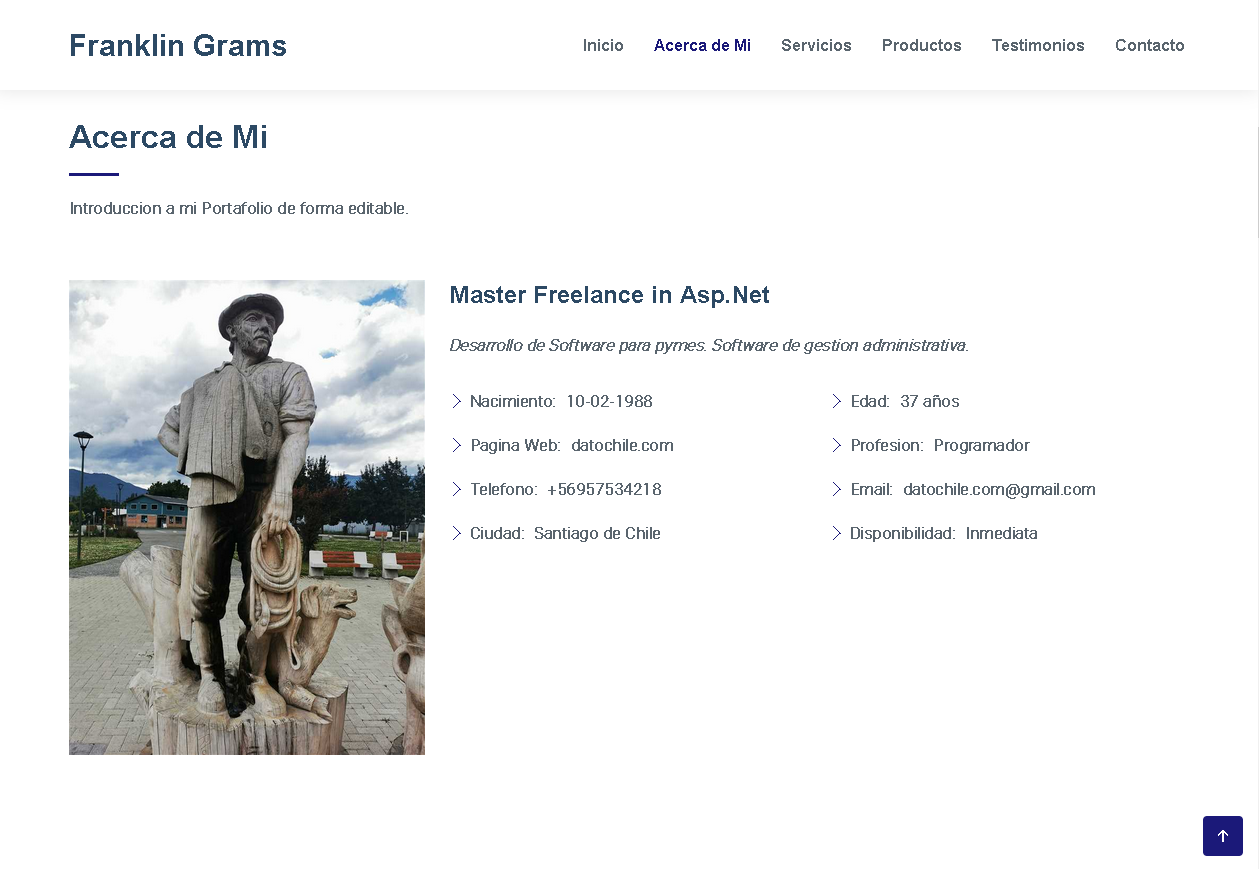Click the 37 años age value
Screen dimensions: 1259x869
pyautogui.click(x=930, y=401)
